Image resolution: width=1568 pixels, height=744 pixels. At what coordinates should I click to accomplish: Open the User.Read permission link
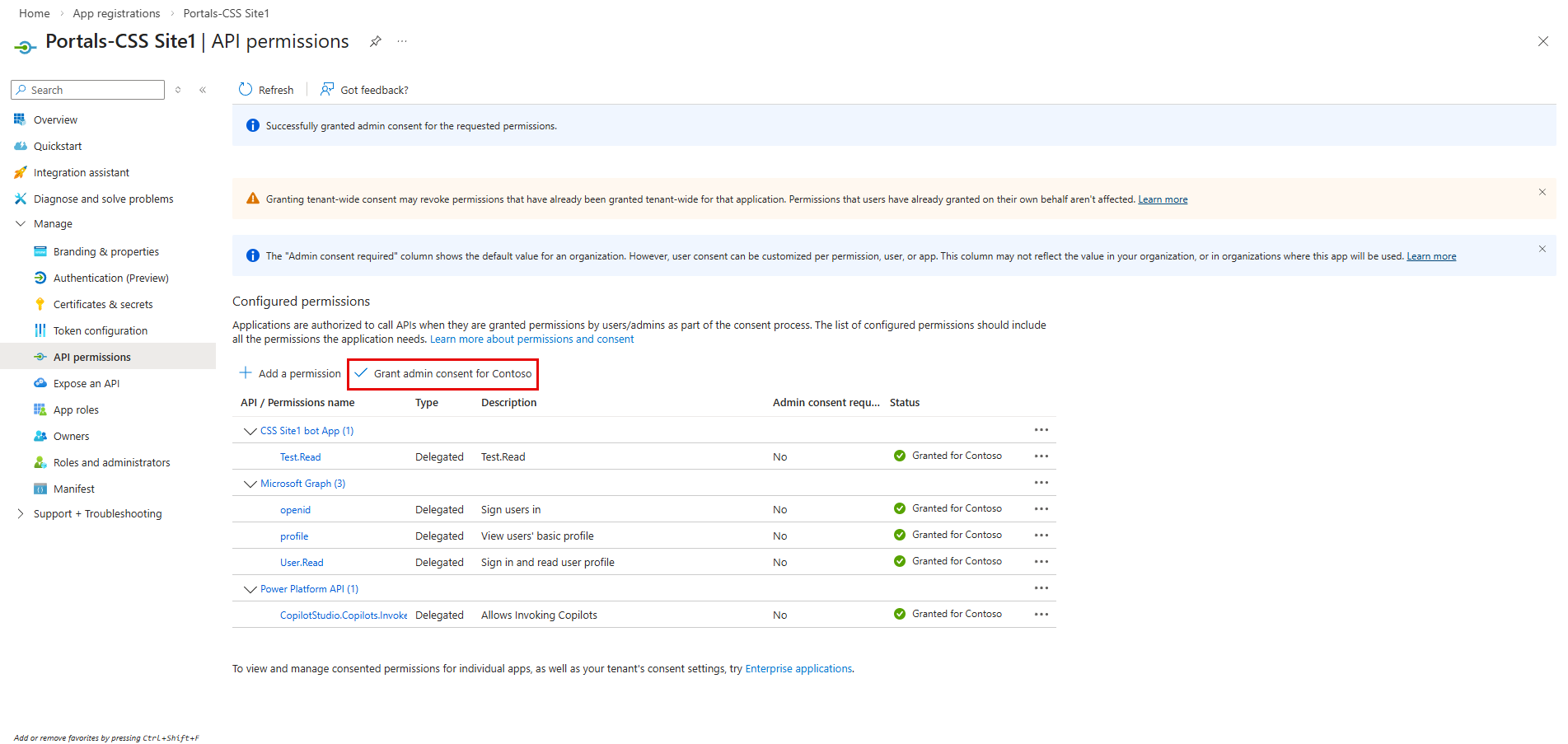(302, 563)
